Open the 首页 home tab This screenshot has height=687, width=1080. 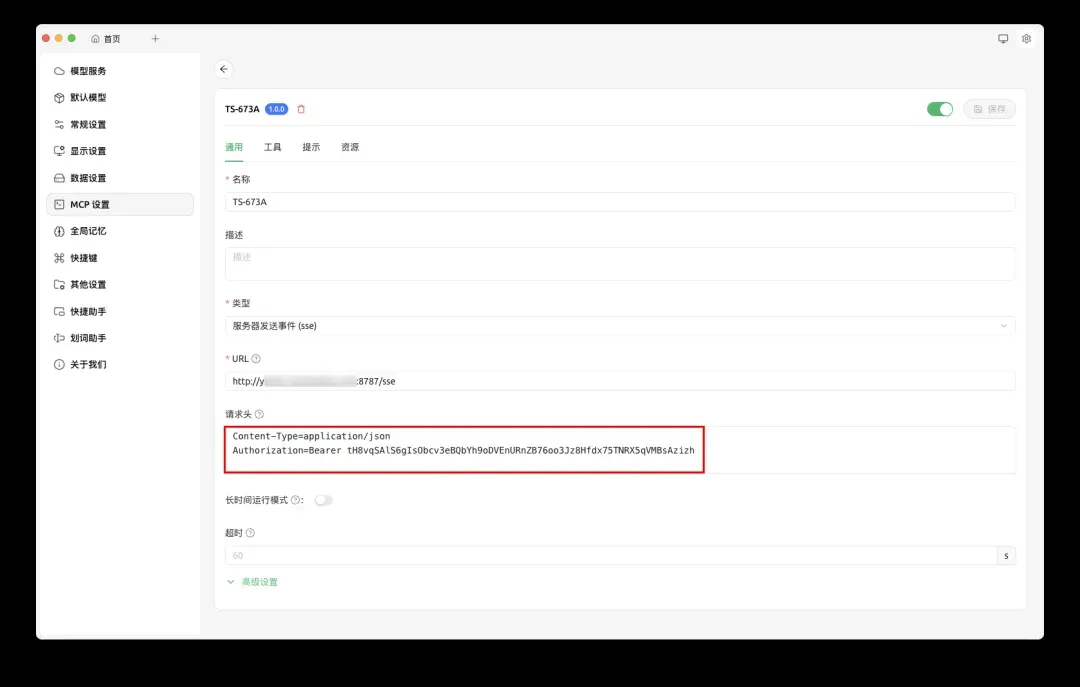coord(106,39)
